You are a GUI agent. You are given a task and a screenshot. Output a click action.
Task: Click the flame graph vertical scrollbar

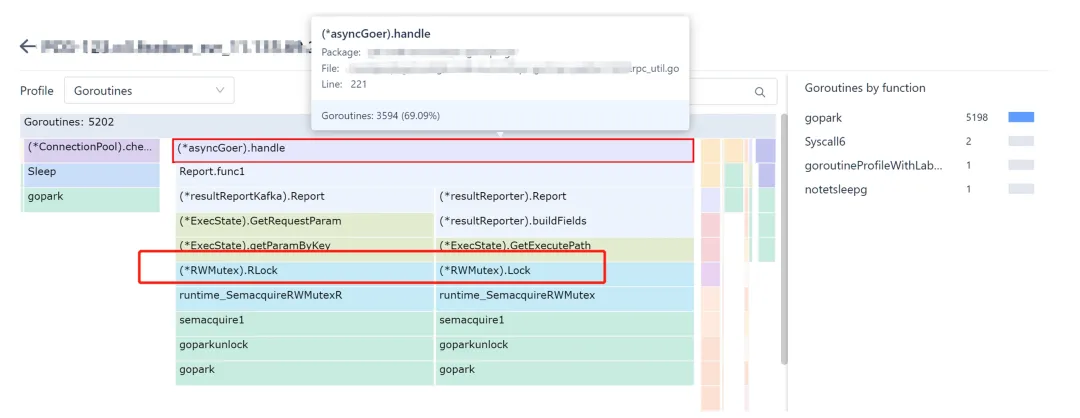pos(783,250)
